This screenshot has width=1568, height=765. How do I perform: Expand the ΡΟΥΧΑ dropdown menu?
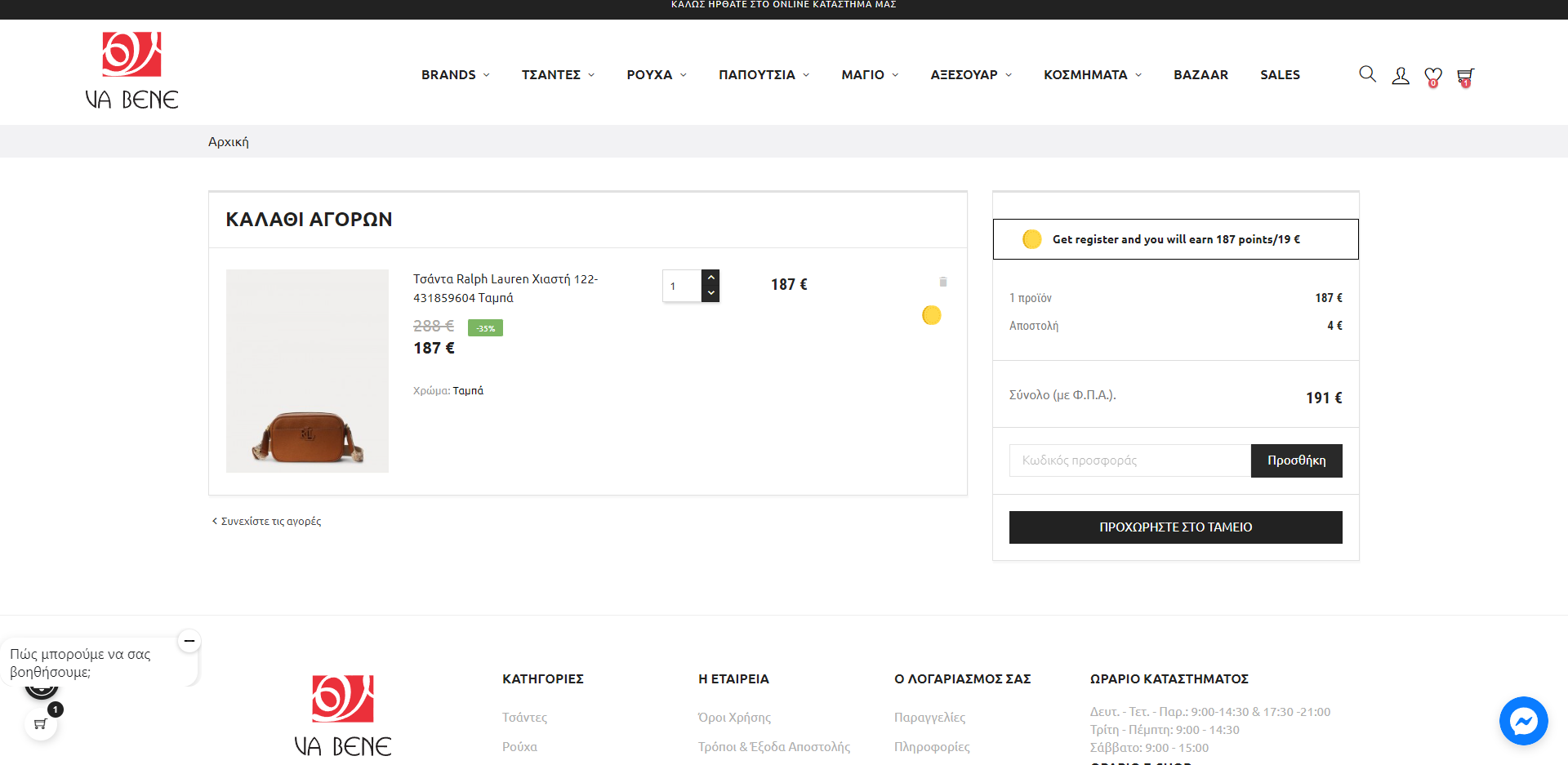coord(657,74)
